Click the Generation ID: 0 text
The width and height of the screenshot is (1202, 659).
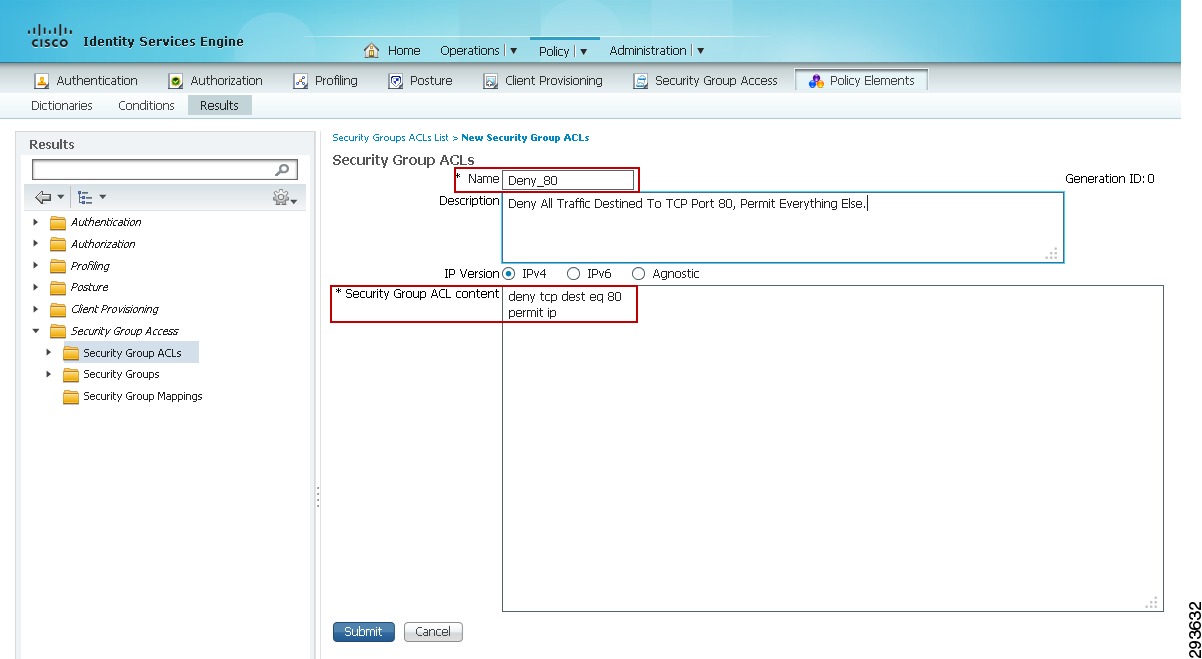coord(1110,179)
